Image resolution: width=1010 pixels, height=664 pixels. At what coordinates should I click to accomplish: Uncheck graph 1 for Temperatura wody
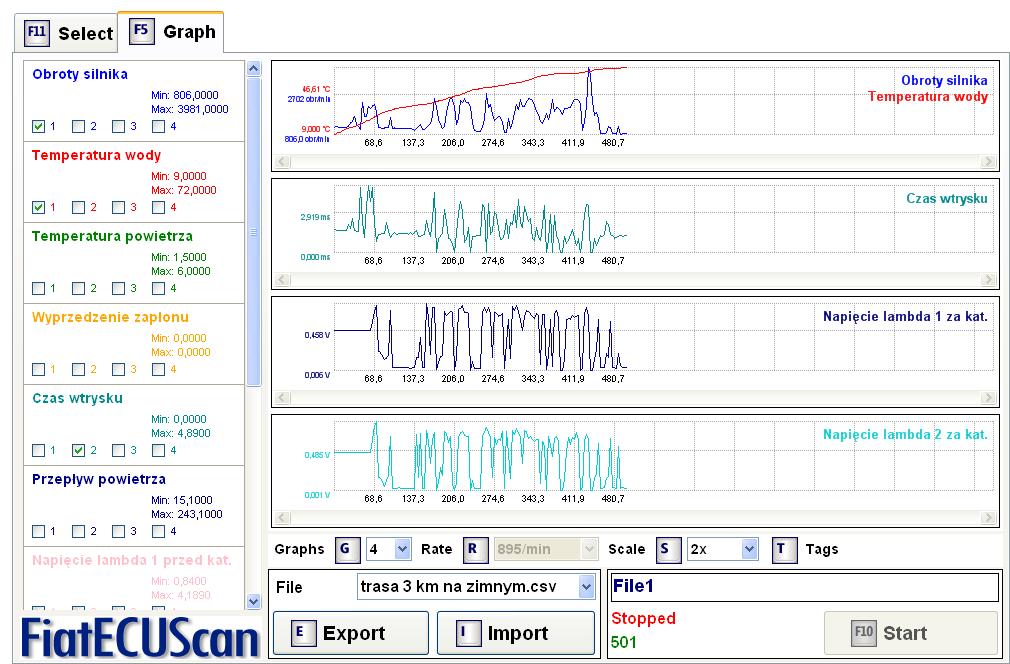click(39, 207)
